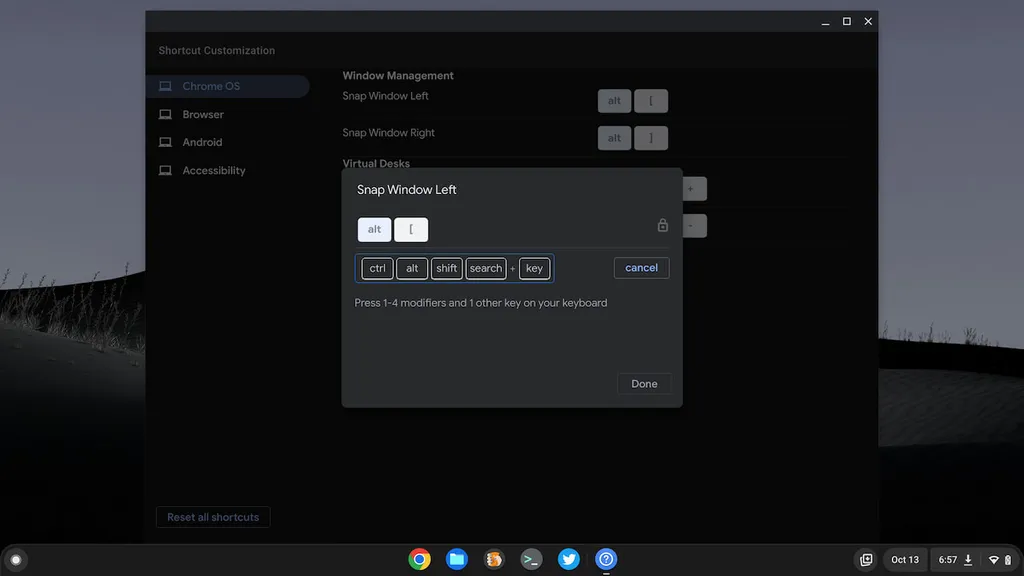1024x576 pixels.
Task: Toggle the ctrl modifier chip
Action: click(377, 268)
